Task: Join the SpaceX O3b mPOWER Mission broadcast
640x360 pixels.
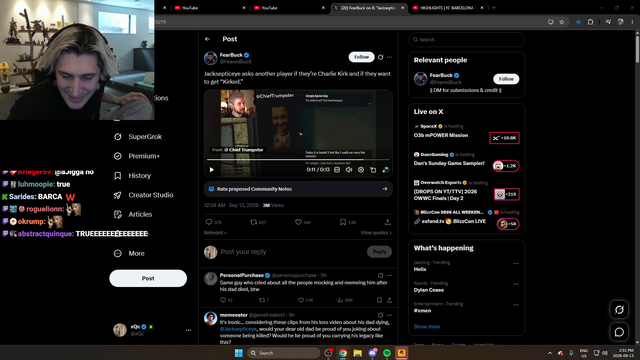Action: pos(504,138)
